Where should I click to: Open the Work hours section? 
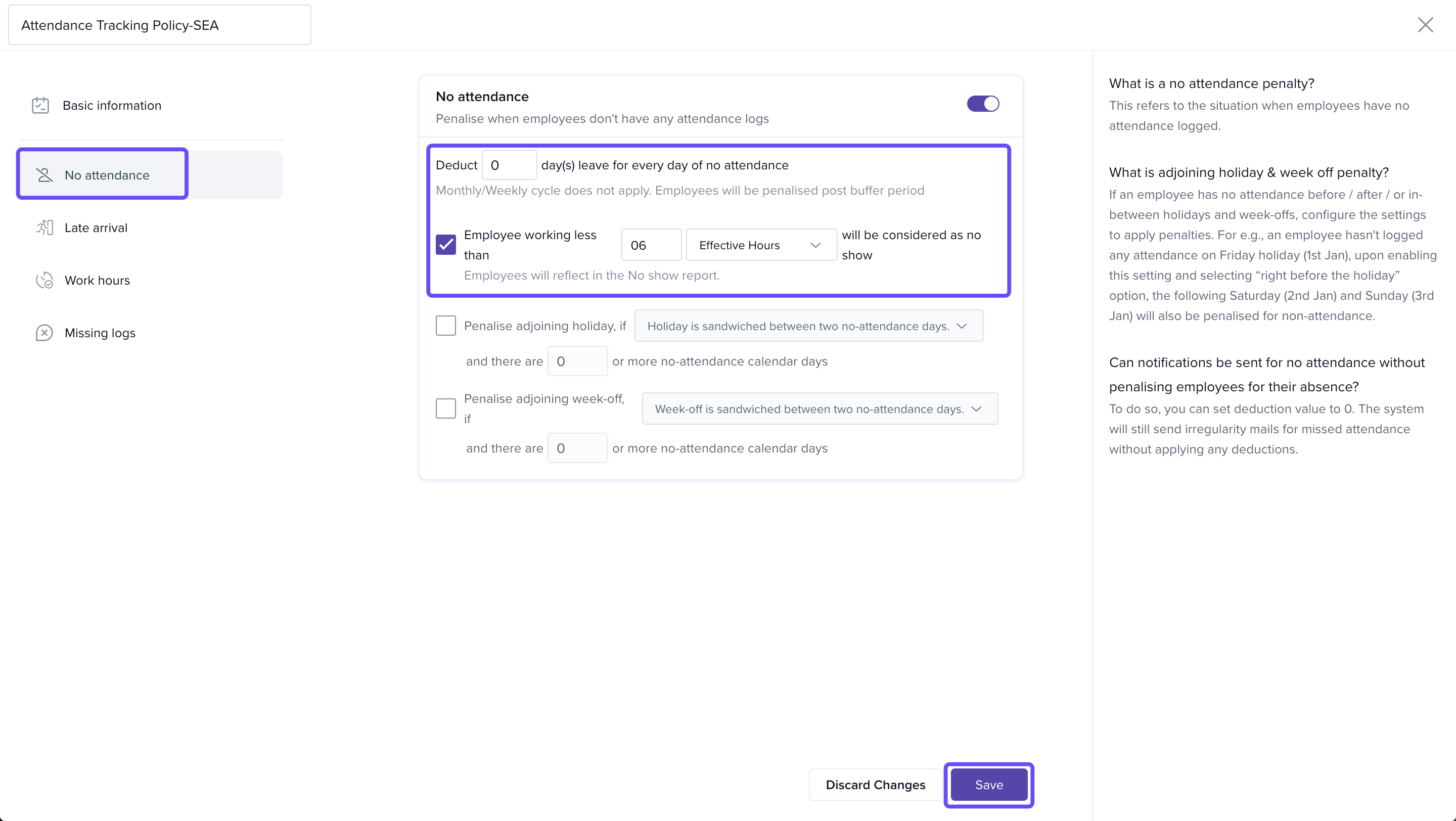pos(97,280)
